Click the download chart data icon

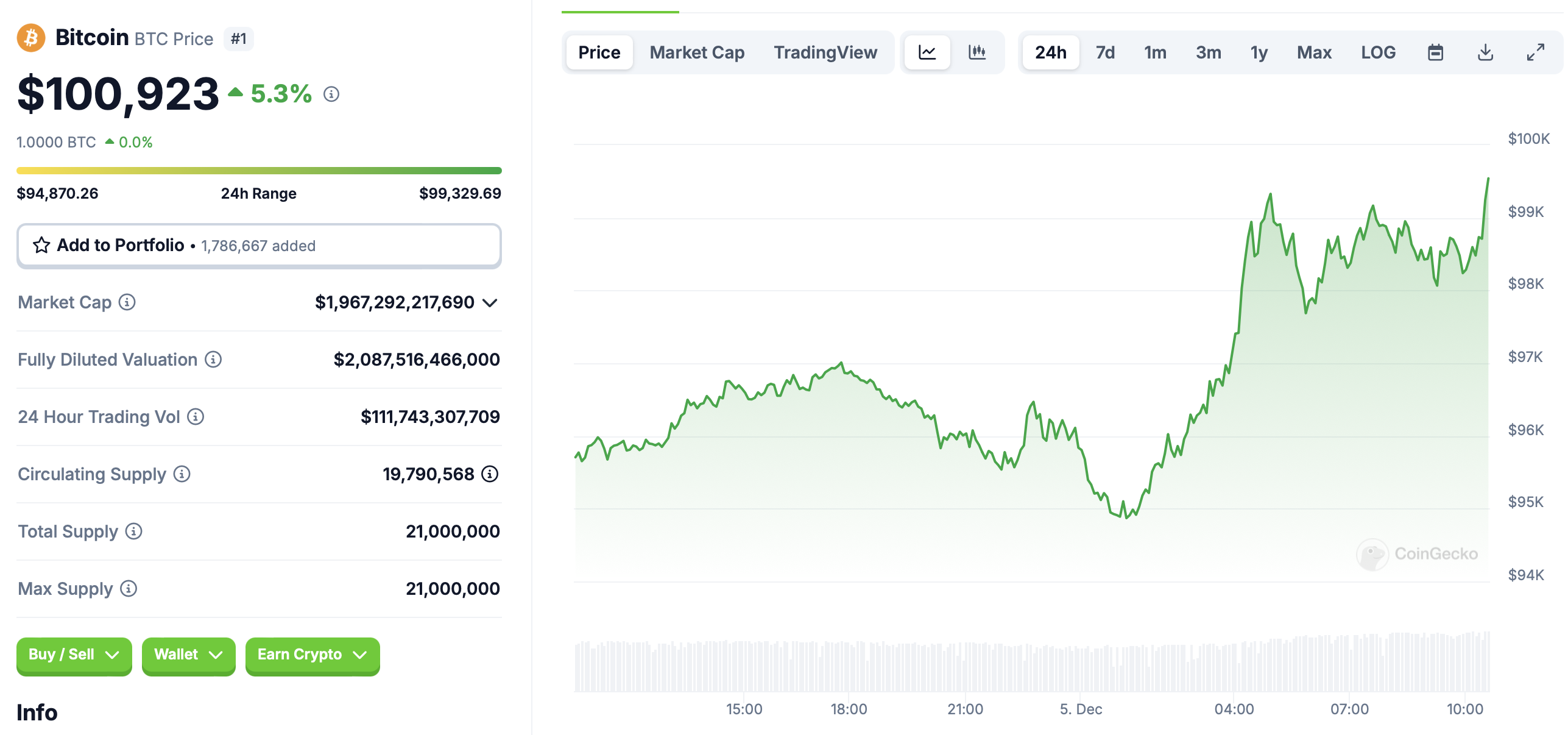pyautogui.click(x=1485, y=52)
